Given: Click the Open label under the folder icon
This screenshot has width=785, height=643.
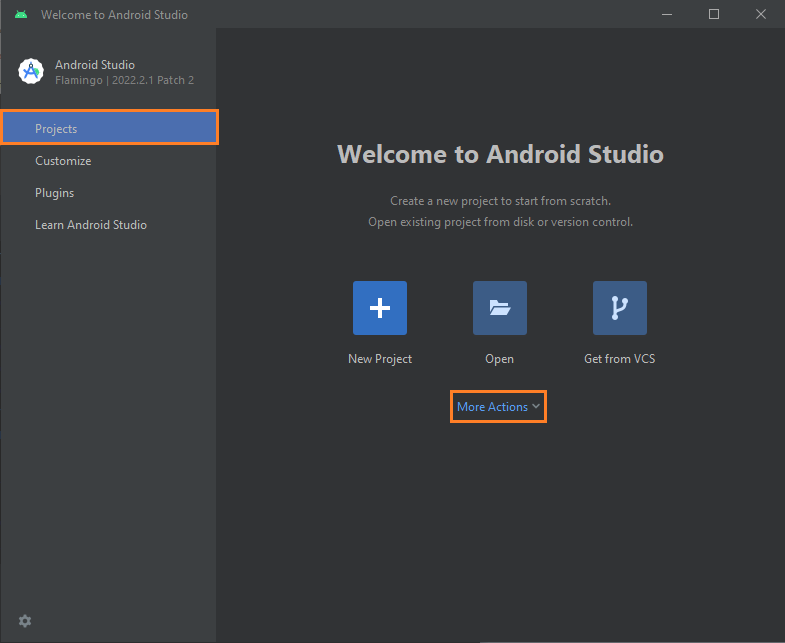Looking at the screenshot, I should tap(499, 359).
